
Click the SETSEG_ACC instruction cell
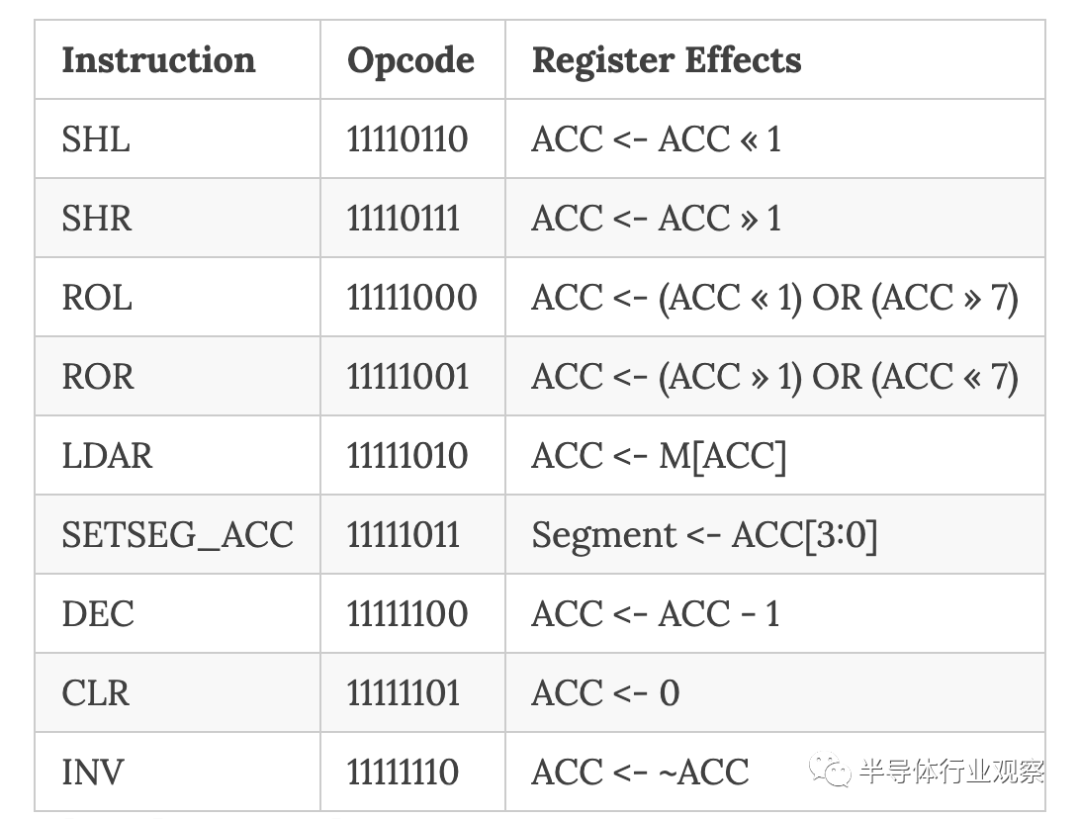[x=177, y=534]
